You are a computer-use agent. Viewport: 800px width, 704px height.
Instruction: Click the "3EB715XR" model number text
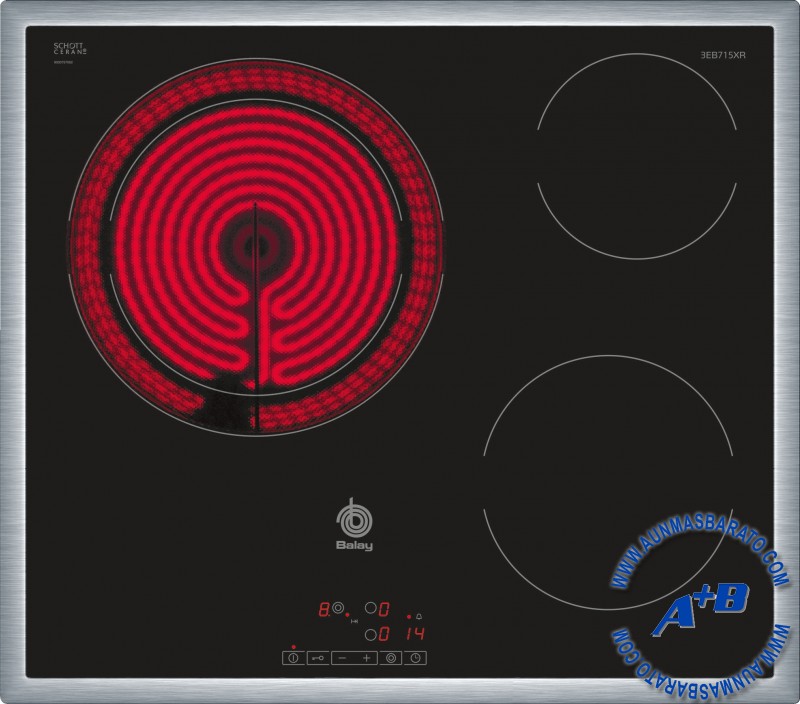[x=723, y=55]
